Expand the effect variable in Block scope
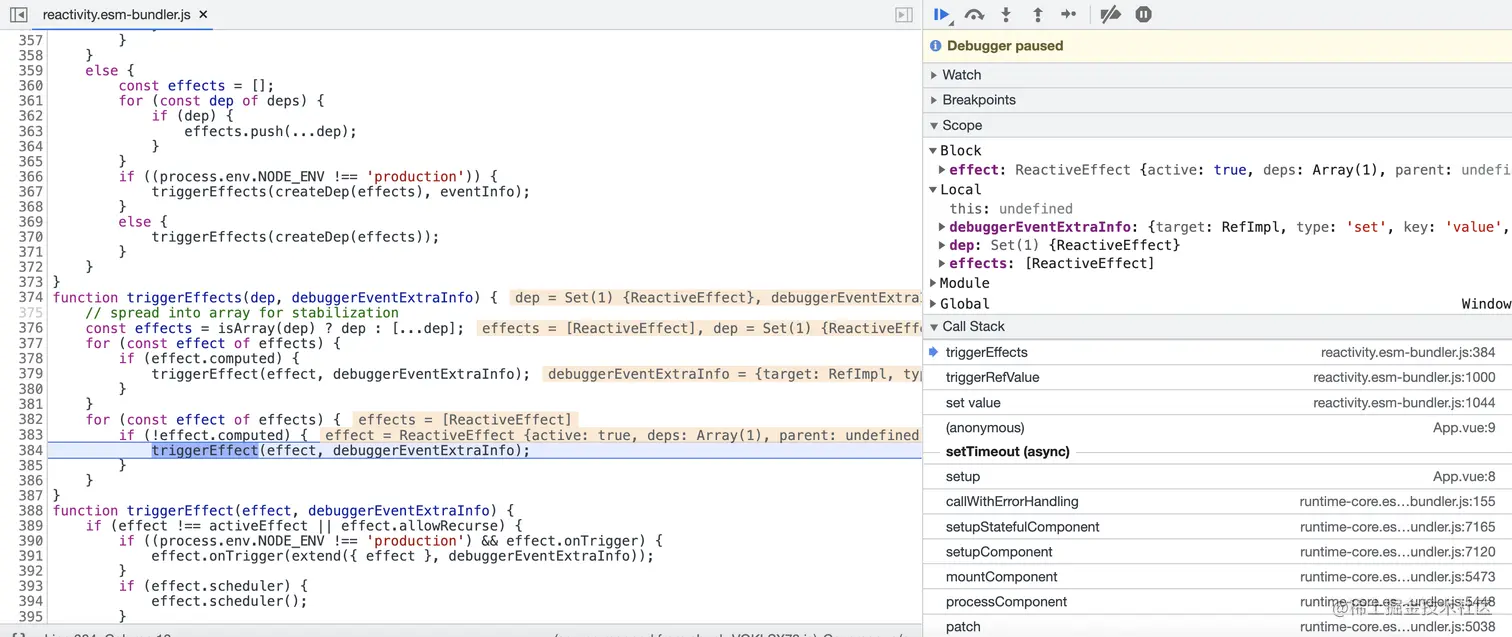 (942, 170)
